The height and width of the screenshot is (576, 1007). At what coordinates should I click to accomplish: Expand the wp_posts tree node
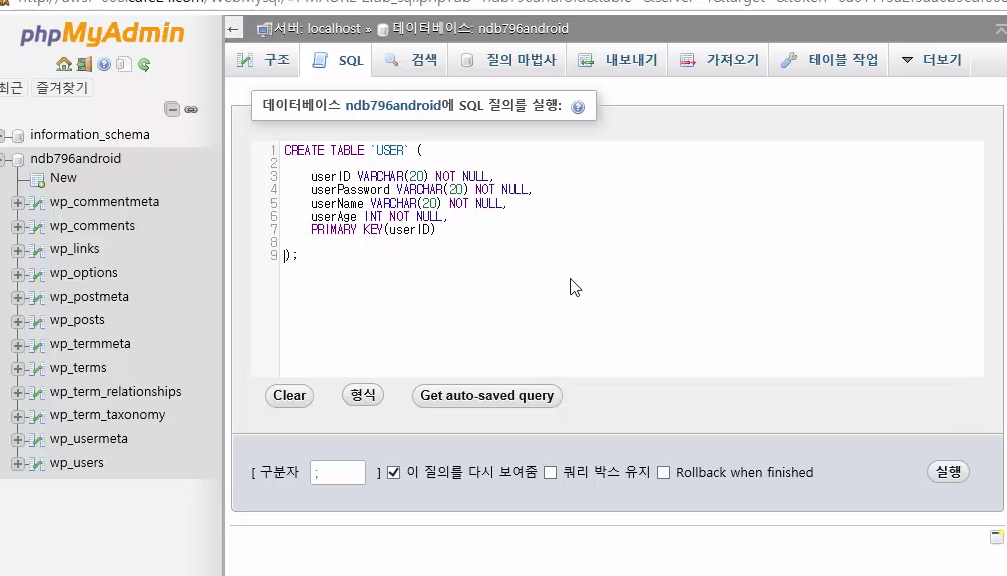[17, 321]
